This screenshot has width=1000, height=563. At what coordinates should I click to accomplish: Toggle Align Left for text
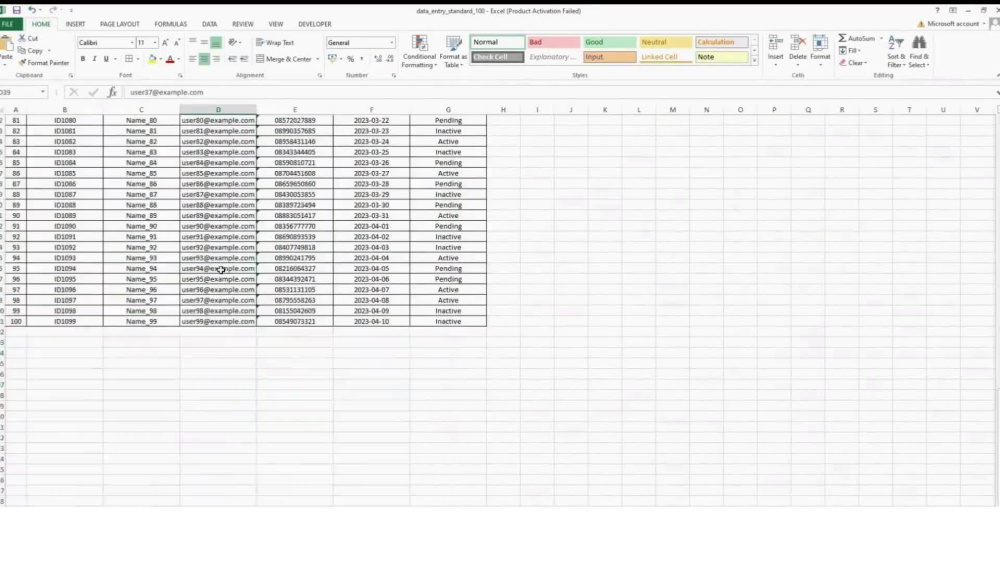[x=193, y=59]
